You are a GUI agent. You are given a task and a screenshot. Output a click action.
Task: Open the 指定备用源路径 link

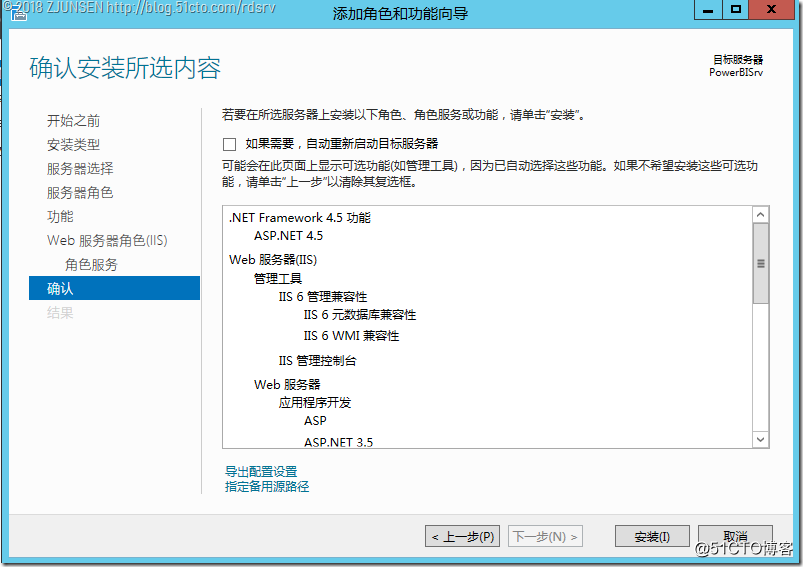(267, 486)
